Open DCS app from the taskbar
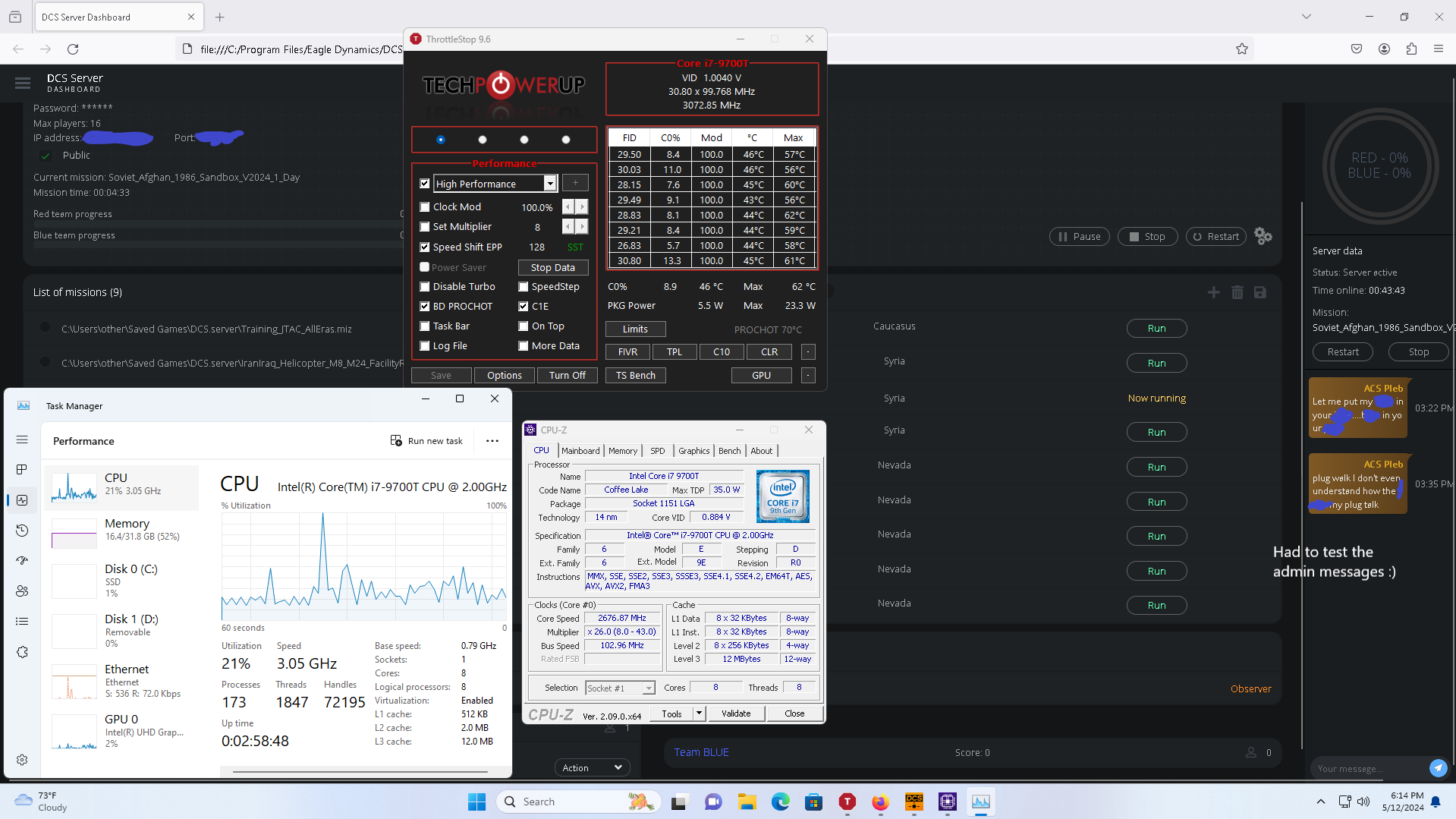The width and height of the screenshot is (1456, 819). tap(914, 802)
